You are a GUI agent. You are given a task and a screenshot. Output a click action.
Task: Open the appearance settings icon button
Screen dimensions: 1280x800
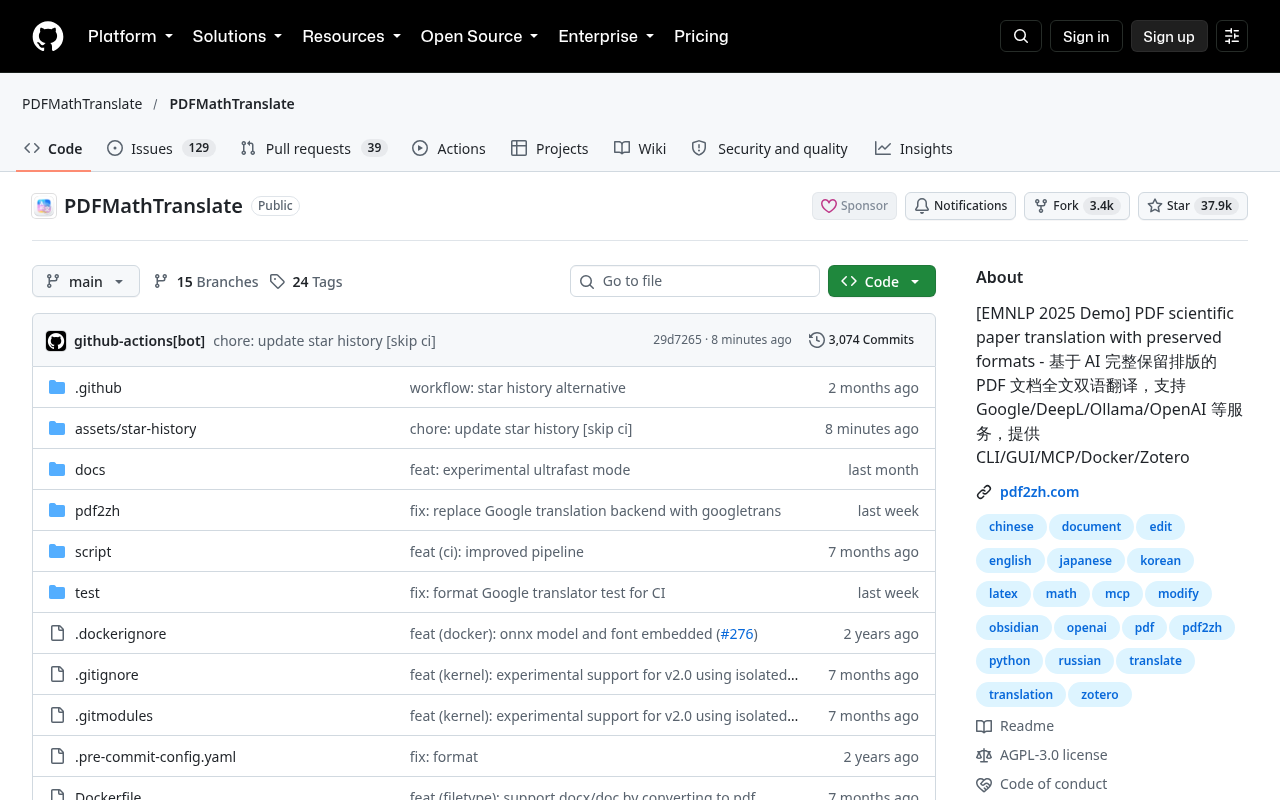(1232, 36)
